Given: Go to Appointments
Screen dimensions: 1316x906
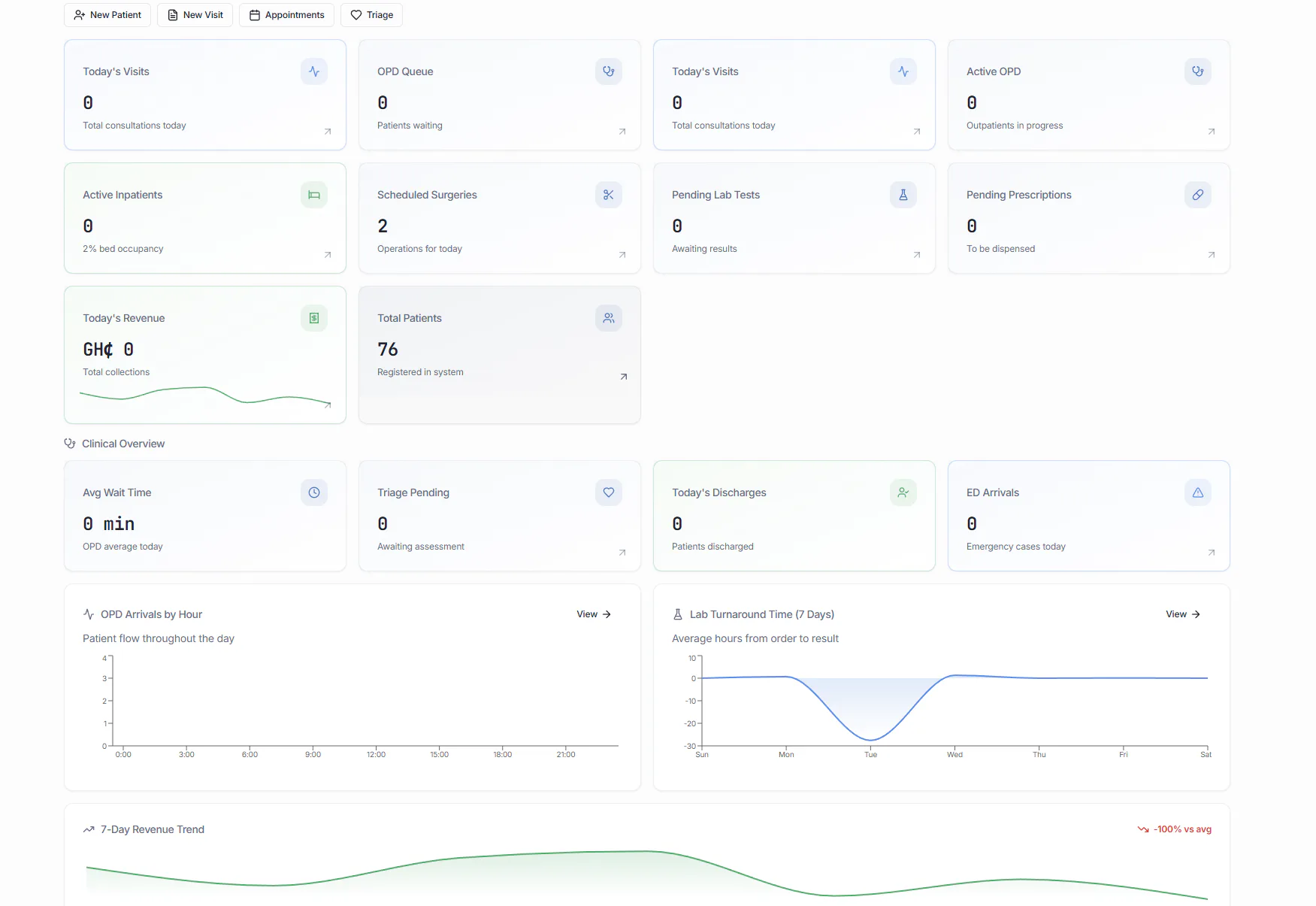Looking at the screenshot, I should 286,15.
